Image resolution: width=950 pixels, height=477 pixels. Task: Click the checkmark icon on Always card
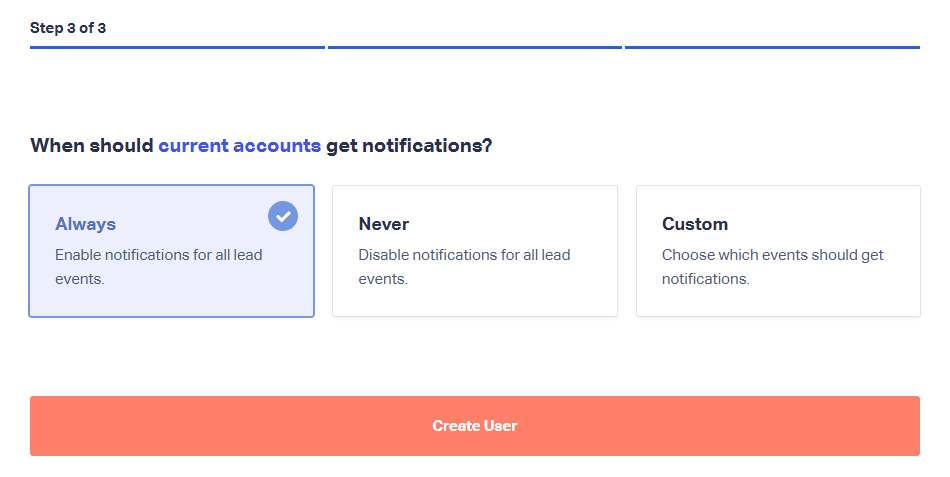pos(283,216)
